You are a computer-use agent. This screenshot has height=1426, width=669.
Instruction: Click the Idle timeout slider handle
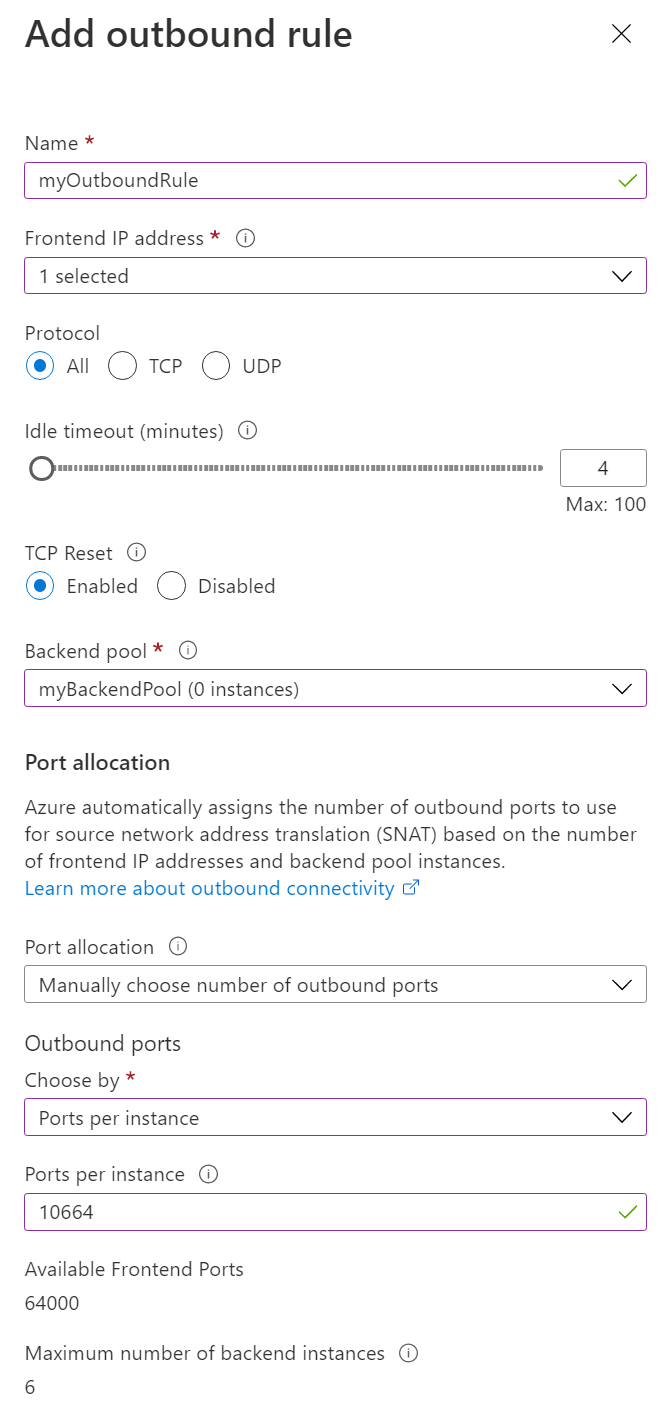pos(41,468)
